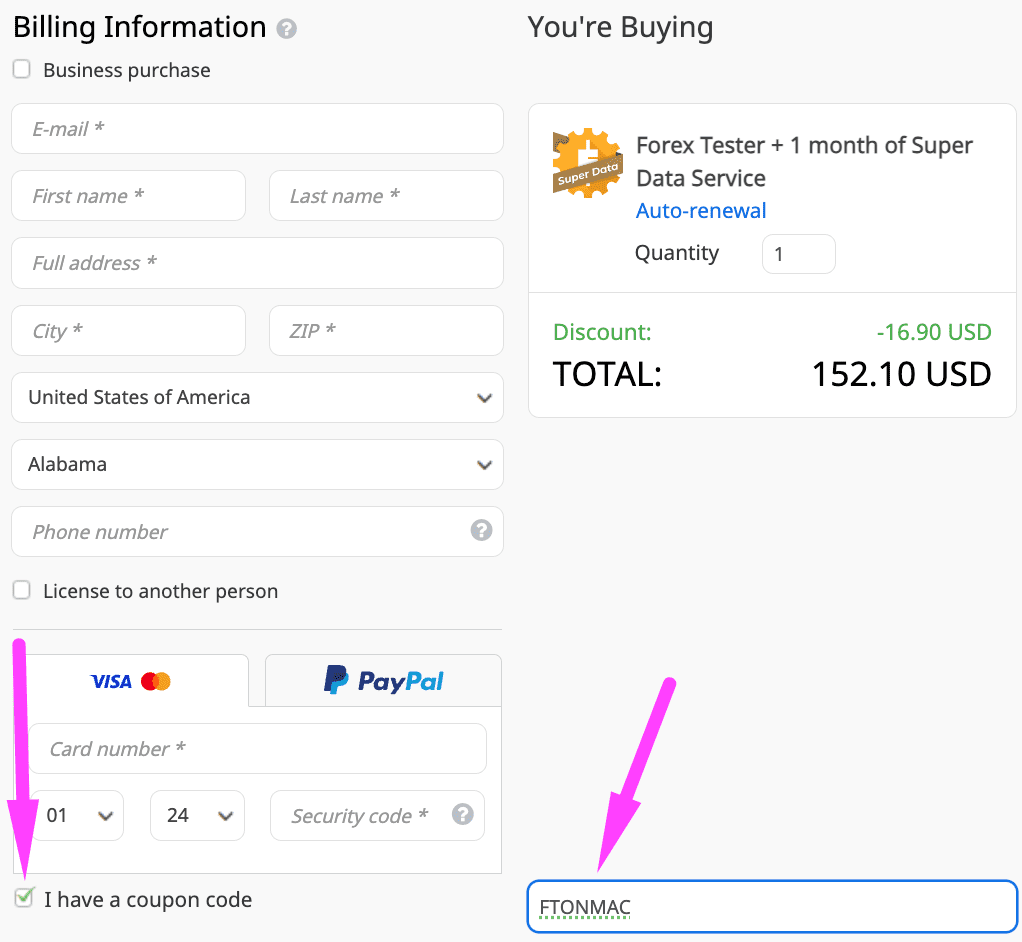Select the Visa/Mastercard payment tab

pyautogui.click(x=130, y=680)
